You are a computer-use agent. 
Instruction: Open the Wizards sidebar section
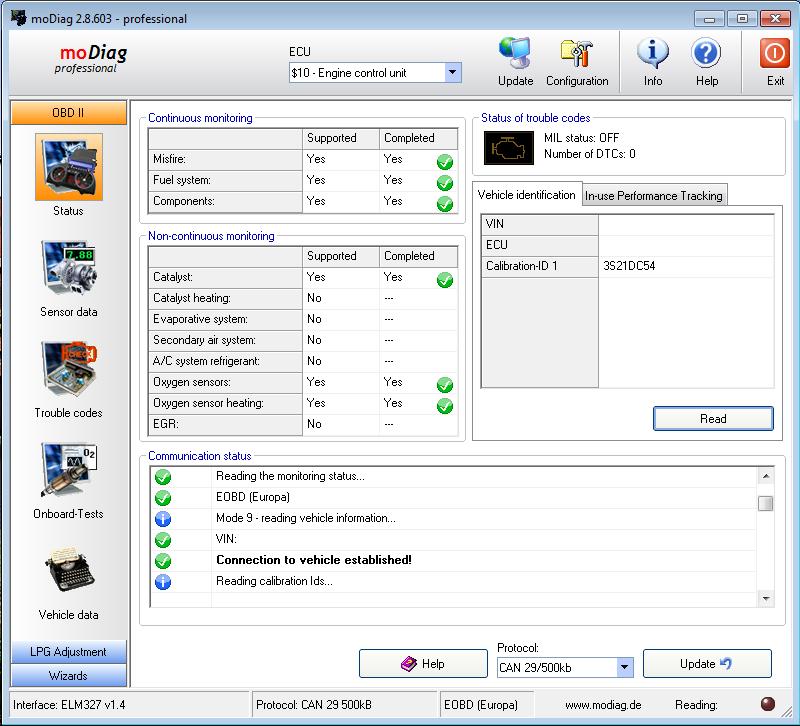click(x=68, y=675)
